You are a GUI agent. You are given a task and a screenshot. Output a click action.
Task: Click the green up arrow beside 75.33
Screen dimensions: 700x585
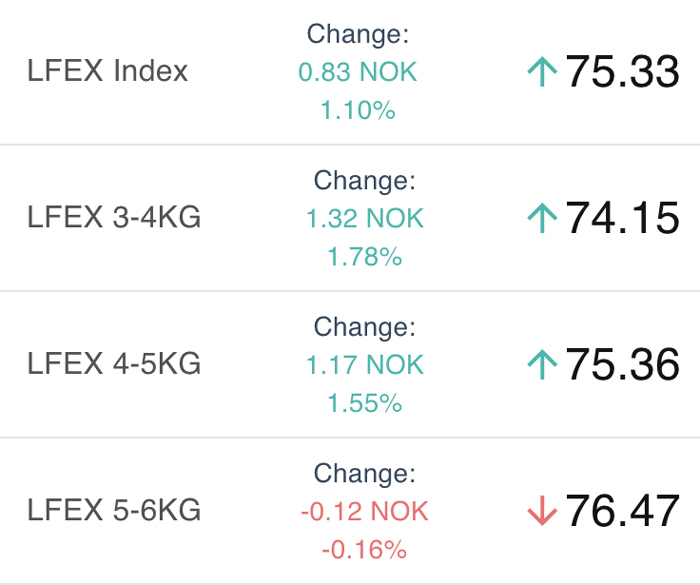pyautogui.click(x=542, y=71)
